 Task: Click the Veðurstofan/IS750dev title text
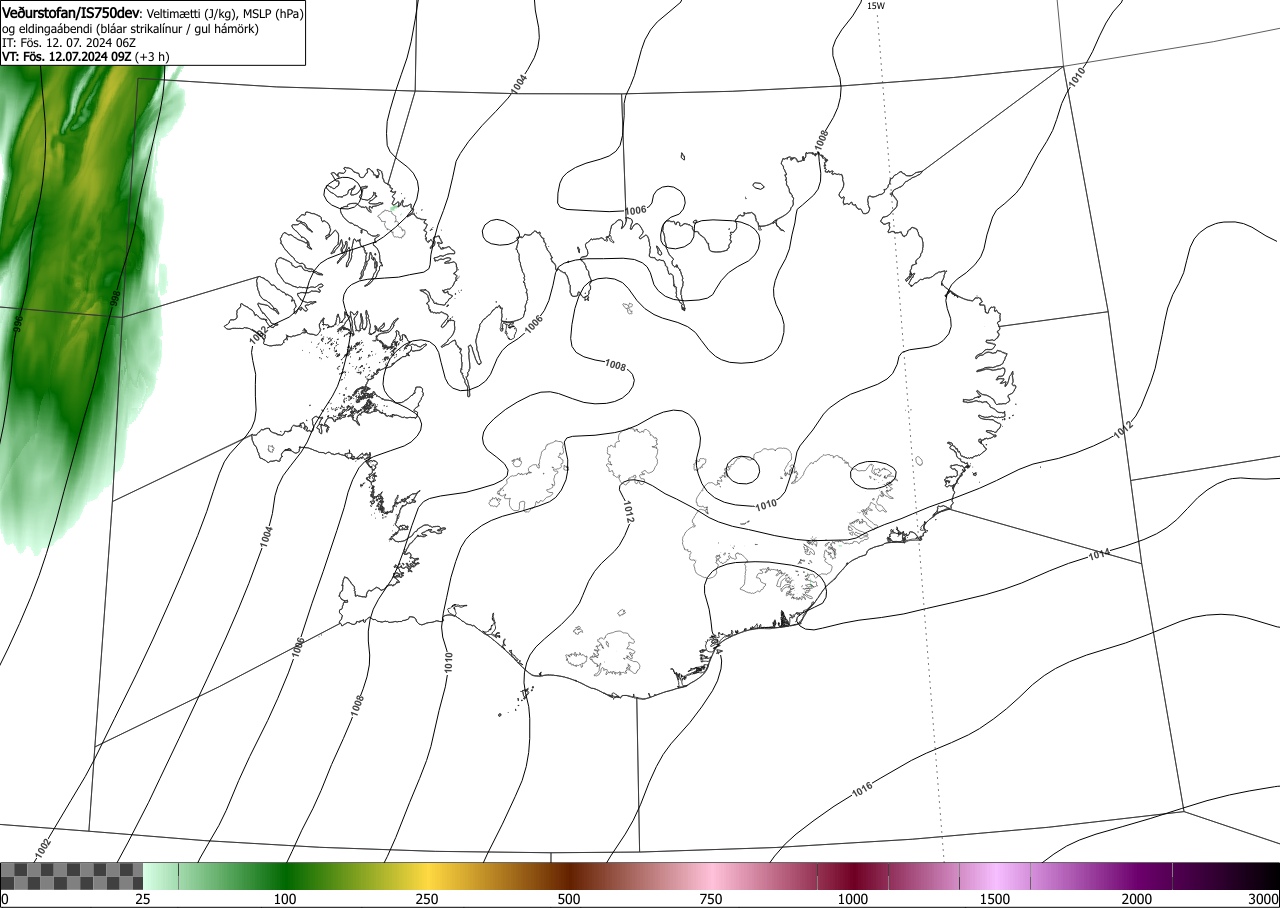pos(71,13)
